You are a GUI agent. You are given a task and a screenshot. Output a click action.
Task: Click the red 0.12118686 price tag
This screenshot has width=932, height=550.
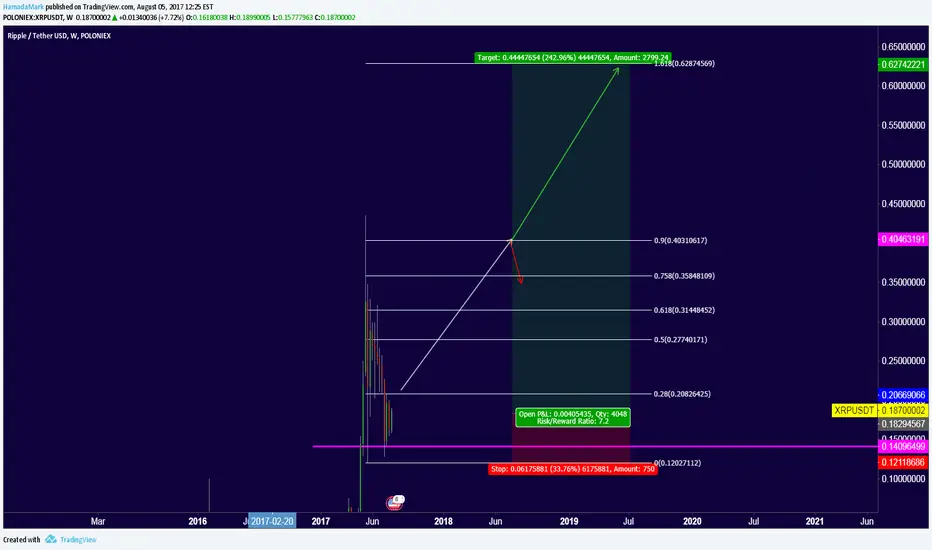point(903,462)
